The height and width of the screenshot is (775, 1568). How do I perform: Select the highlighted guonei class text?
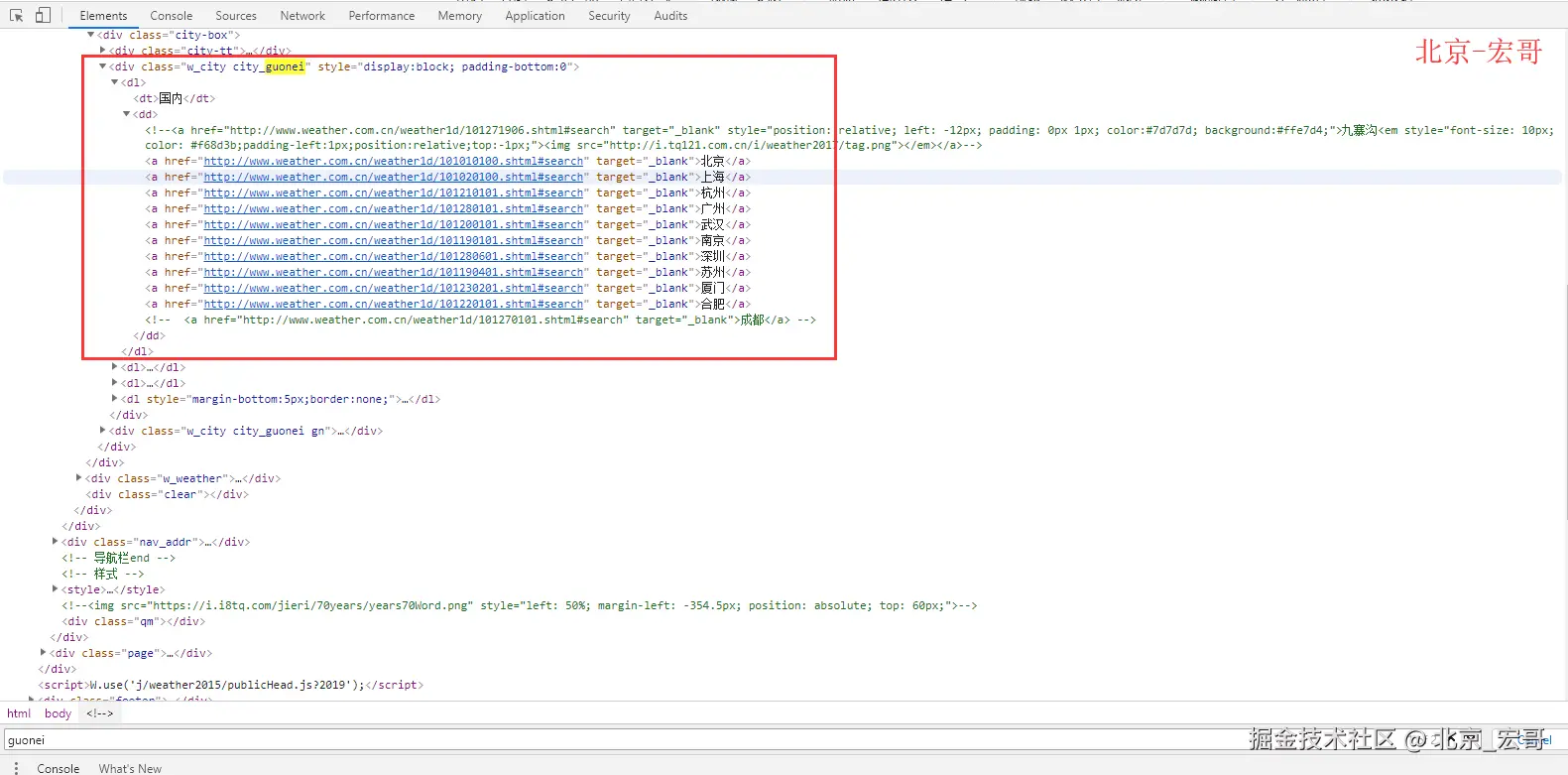coord(285,66)
